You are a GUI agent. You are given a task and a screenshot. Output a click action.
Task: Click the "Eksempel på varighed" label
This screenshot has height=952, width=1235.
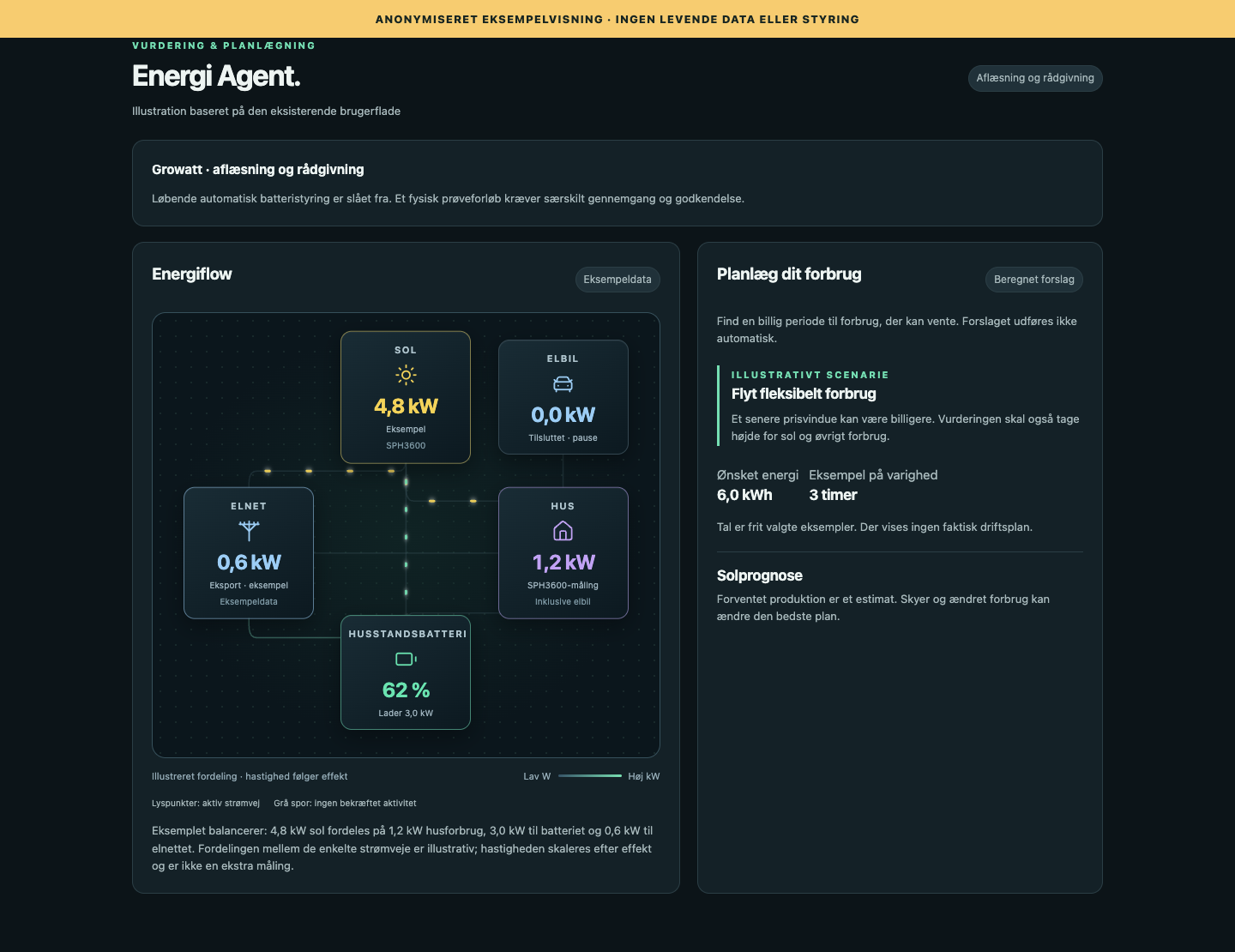[x=873, y=475]
